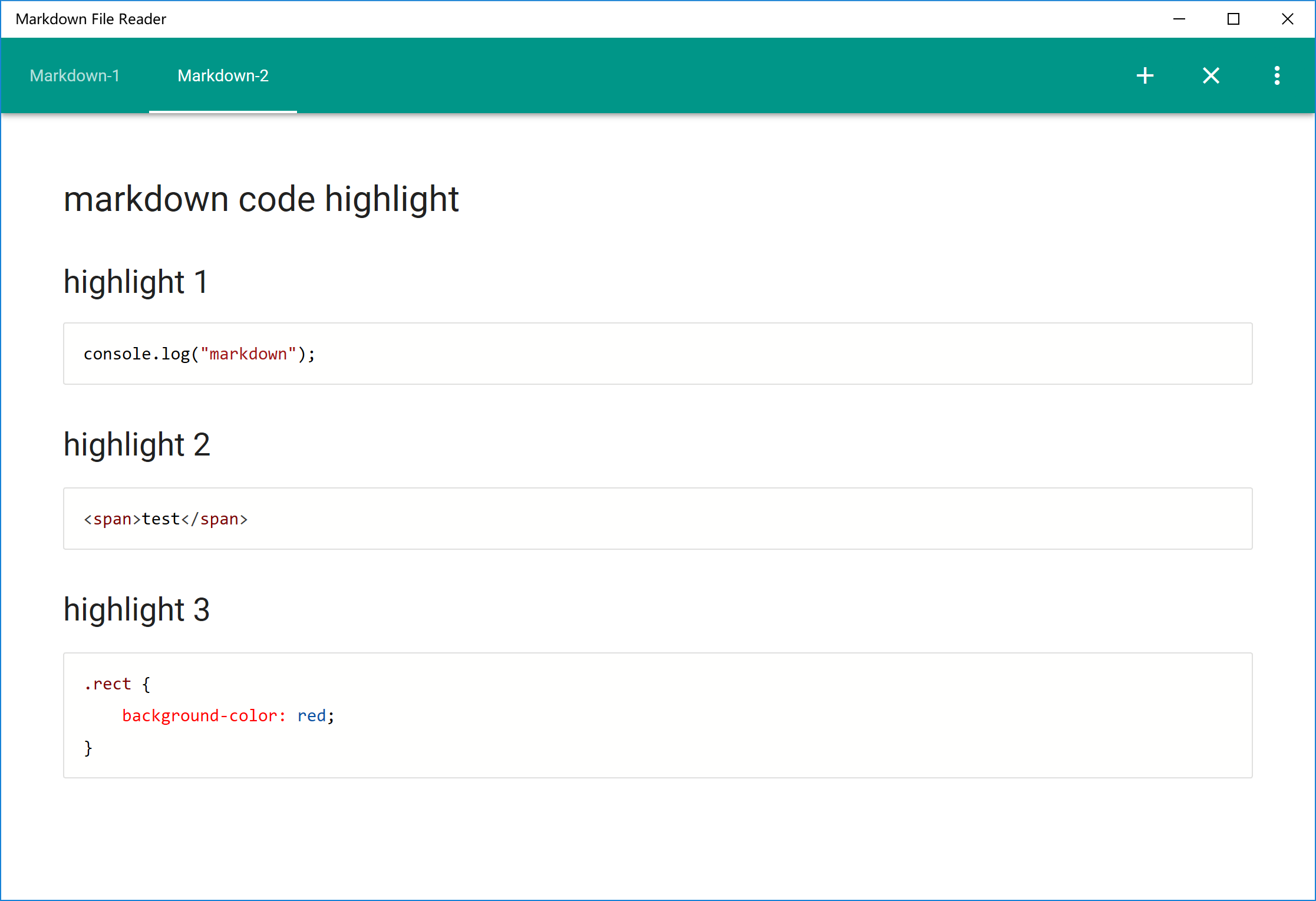Screen dimensions: 1316x901
Task: Click the .rect CSS selector text
Action: pos(108,684)
